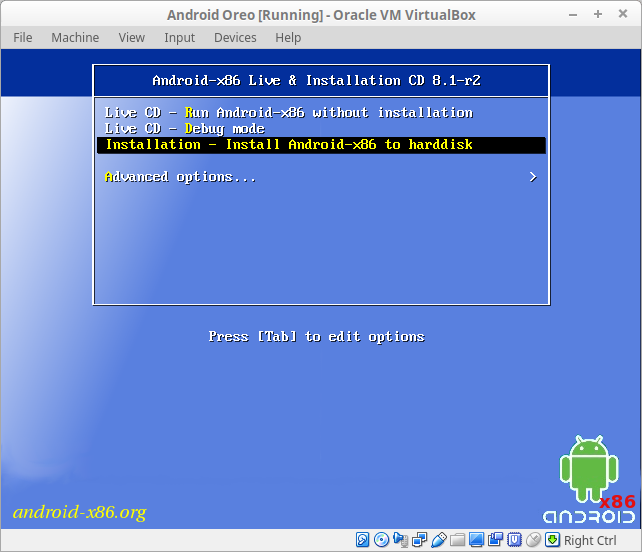Open the display settings status icon

(476, 540)
